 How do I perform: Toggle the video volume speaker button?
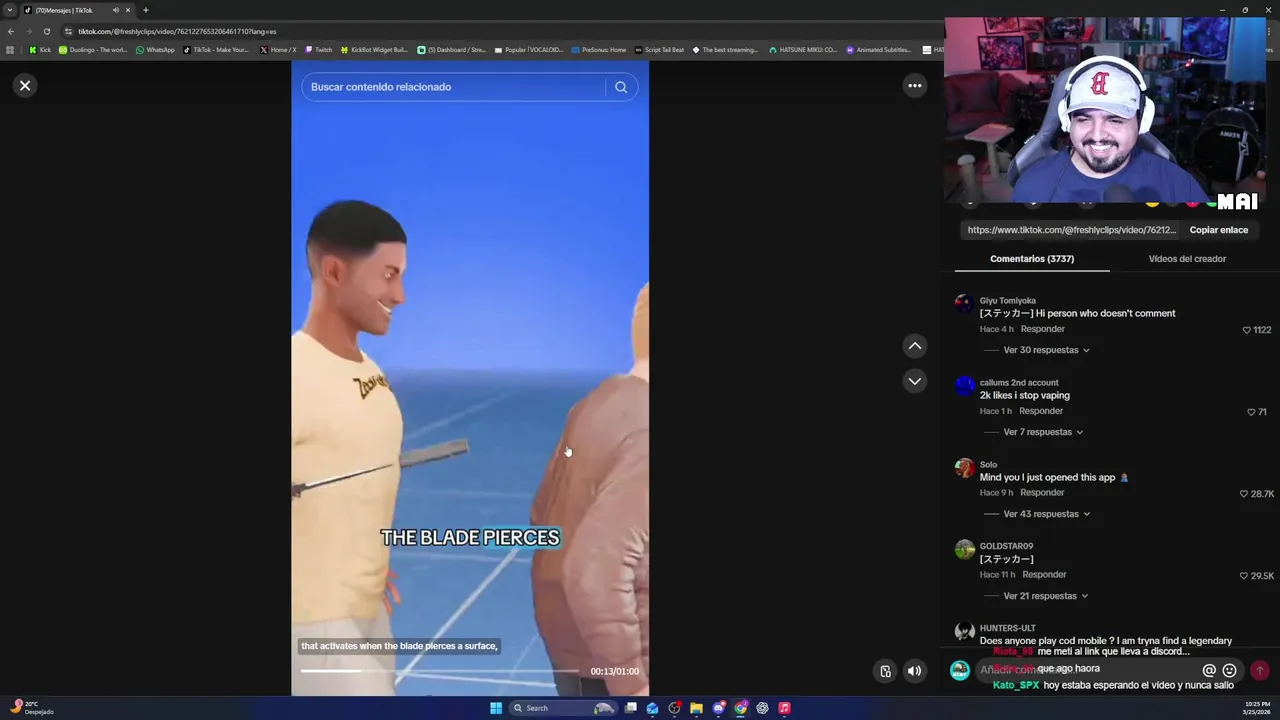click(x=914, y=671)
